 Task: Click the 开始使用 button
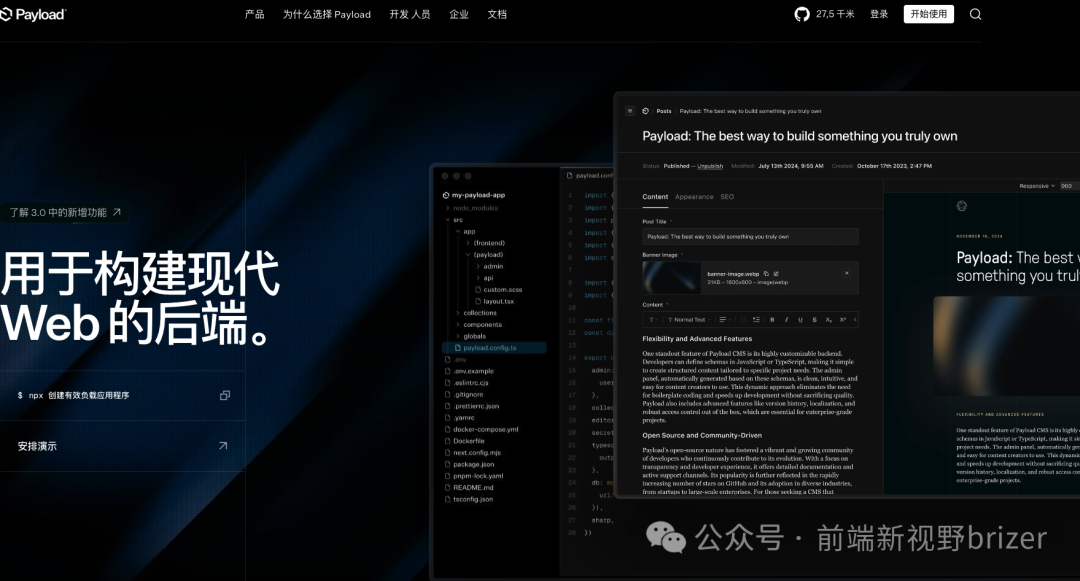(928, 14)
